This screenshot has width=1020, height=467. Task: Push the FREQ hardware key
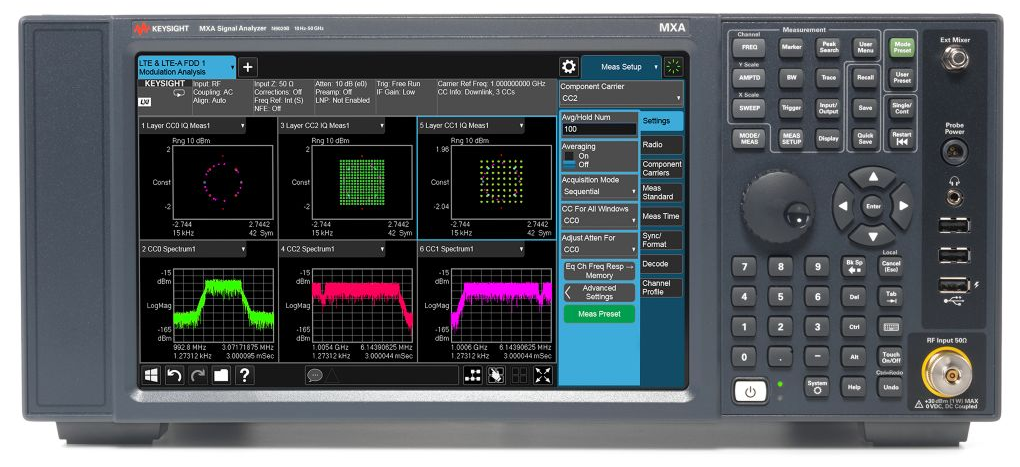point(749,47)
